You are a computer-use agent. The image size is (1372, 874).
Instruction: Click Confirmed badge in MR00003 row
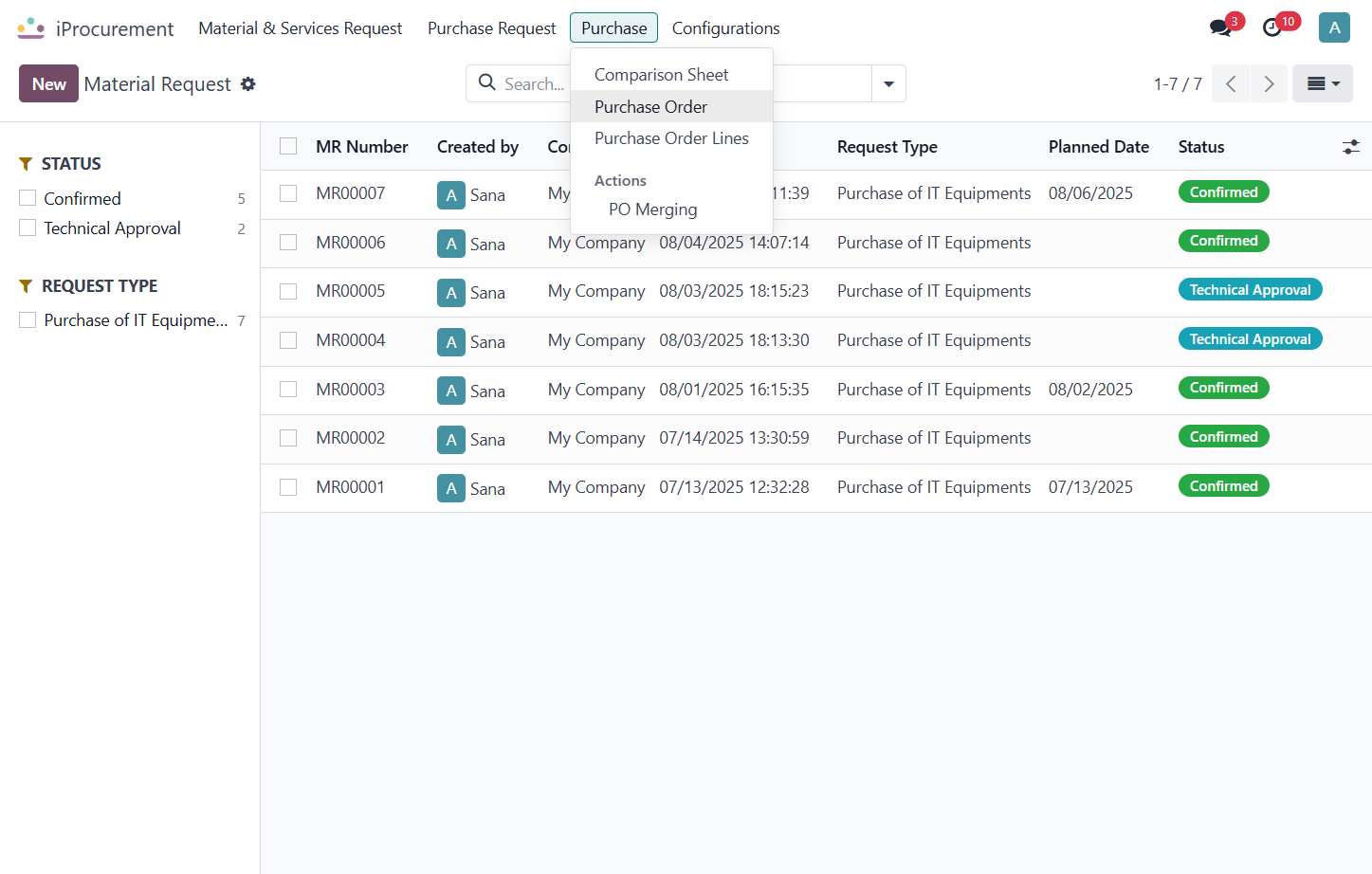point(1223,388)
